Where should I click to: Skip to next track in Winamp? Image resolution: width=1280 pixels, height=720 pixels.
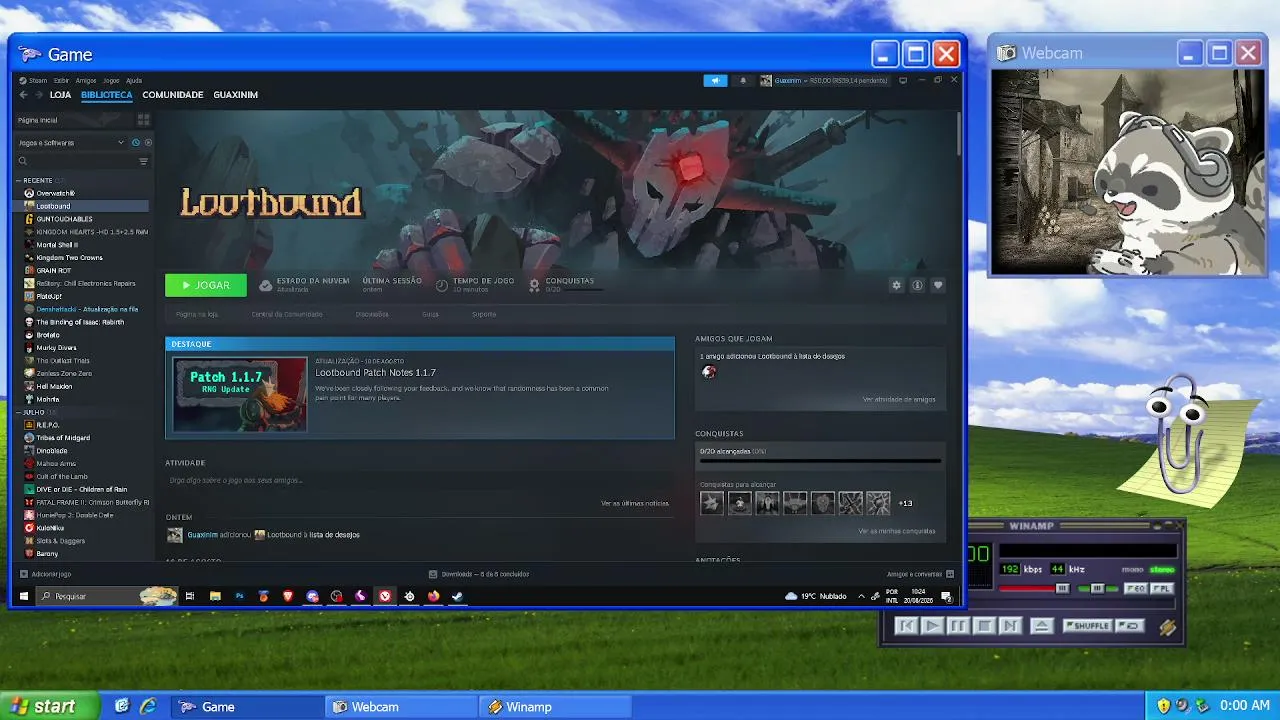1010,626
